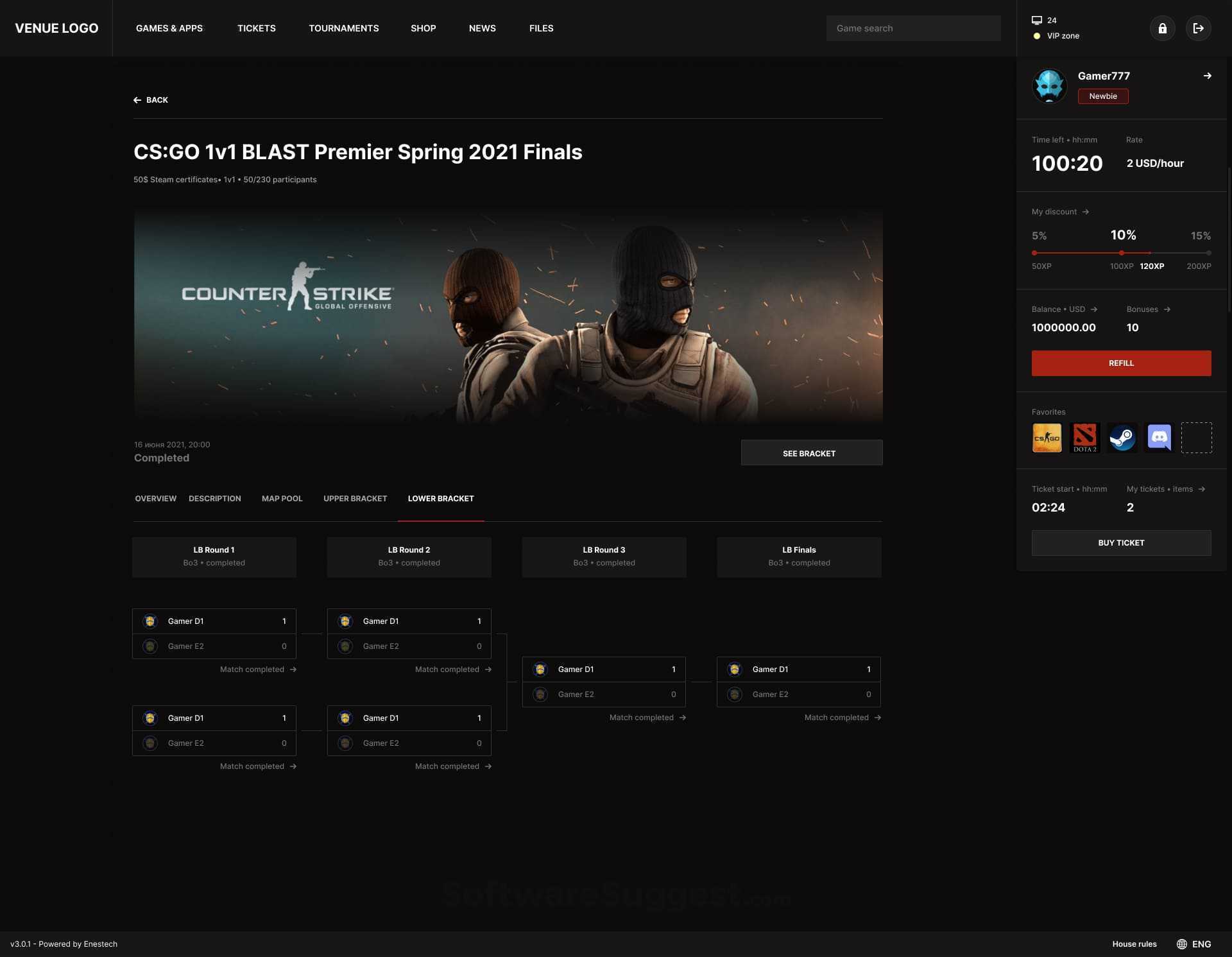
Task: Click See Bracket button
Action: pos(811,453)
